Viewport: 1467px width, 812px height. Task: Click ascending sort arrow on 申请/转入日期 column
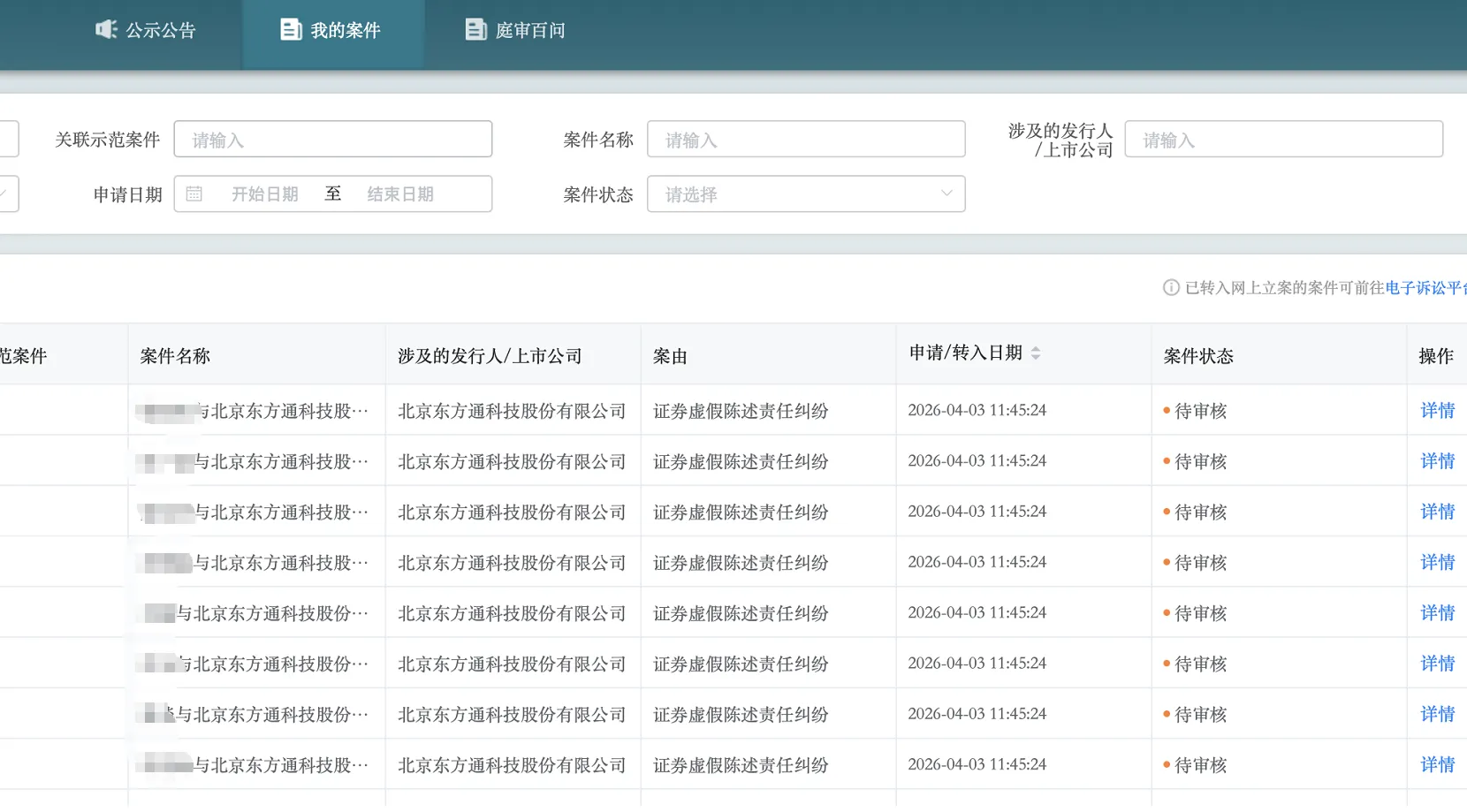click(x=1036, y=347)
